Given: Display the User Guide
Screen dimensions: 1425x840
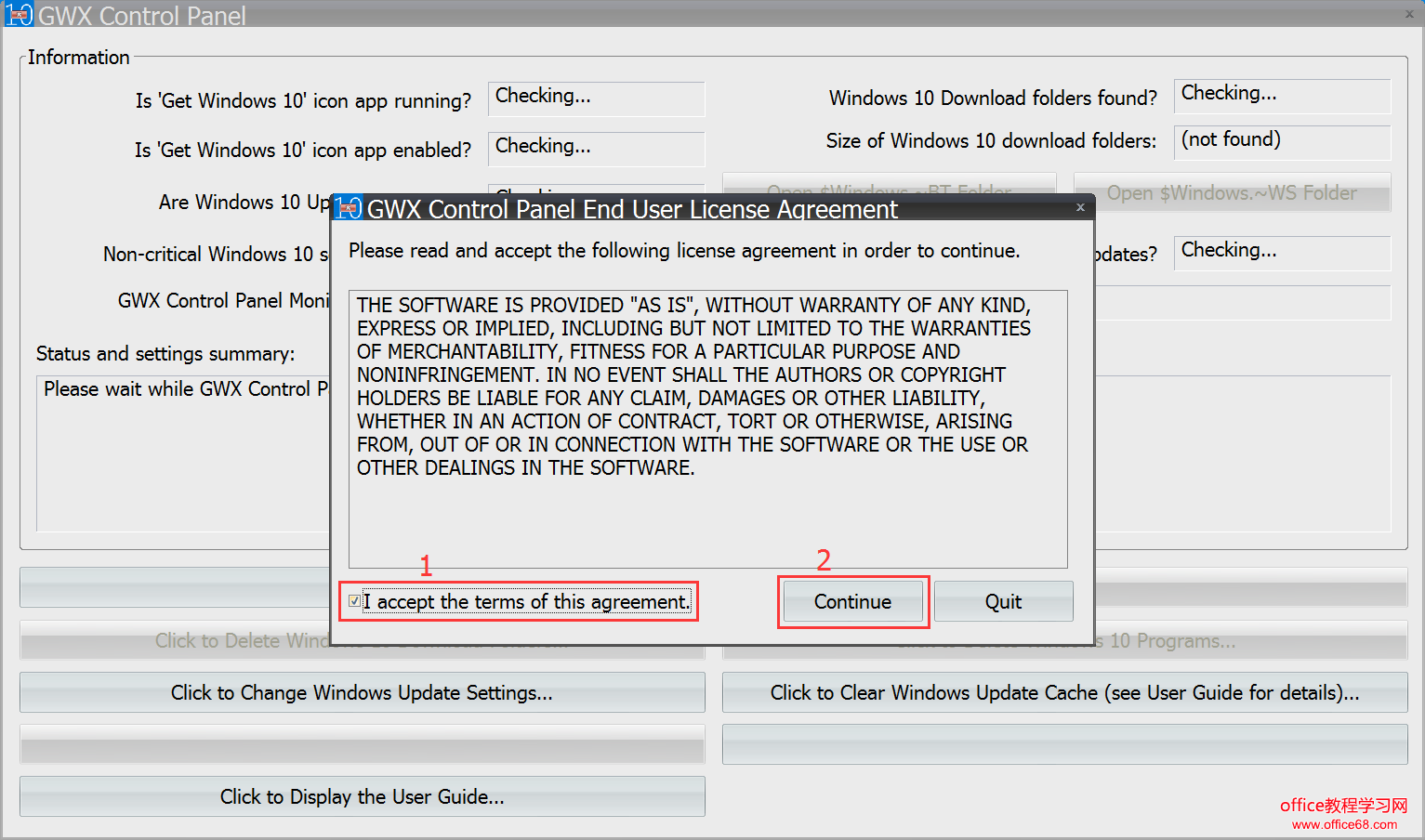Looking at the screenshot, I should click(362, 796).
